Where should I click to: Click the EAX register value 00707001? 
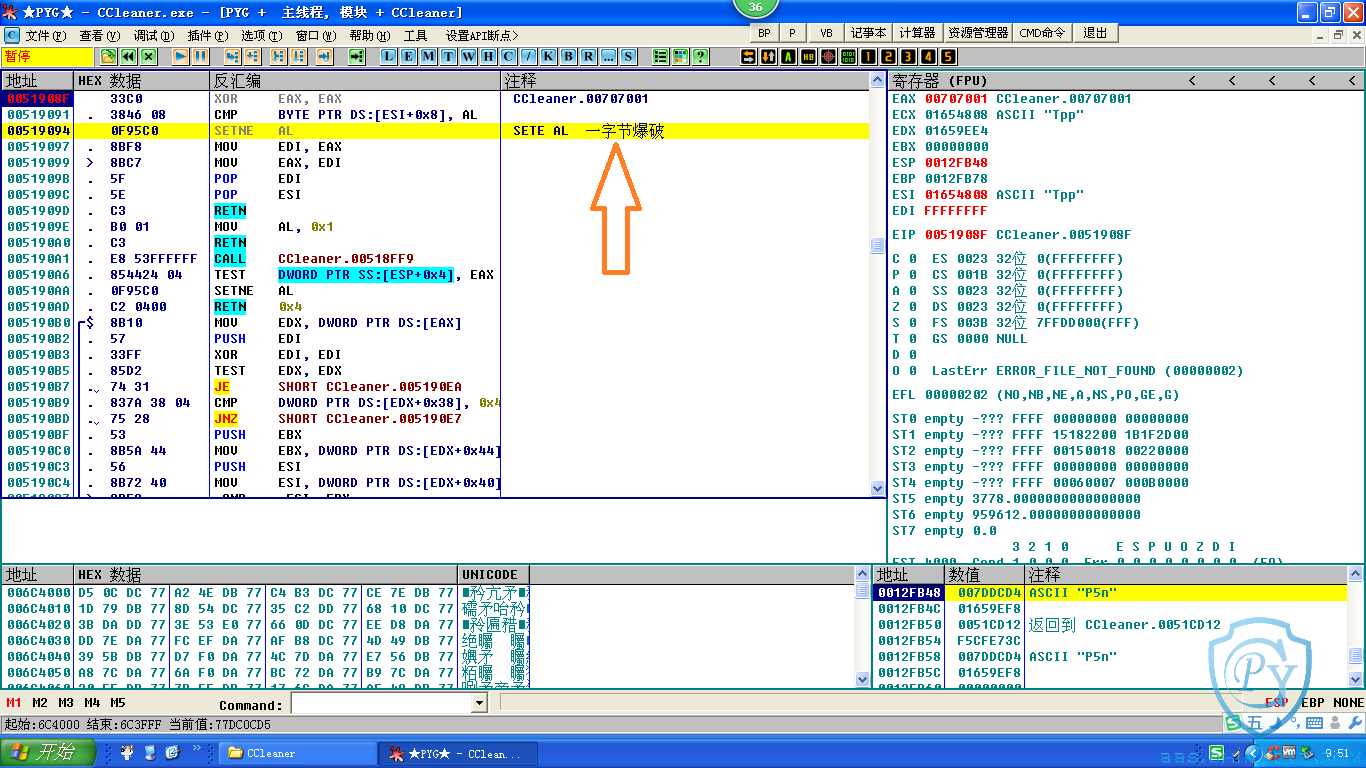956,99
